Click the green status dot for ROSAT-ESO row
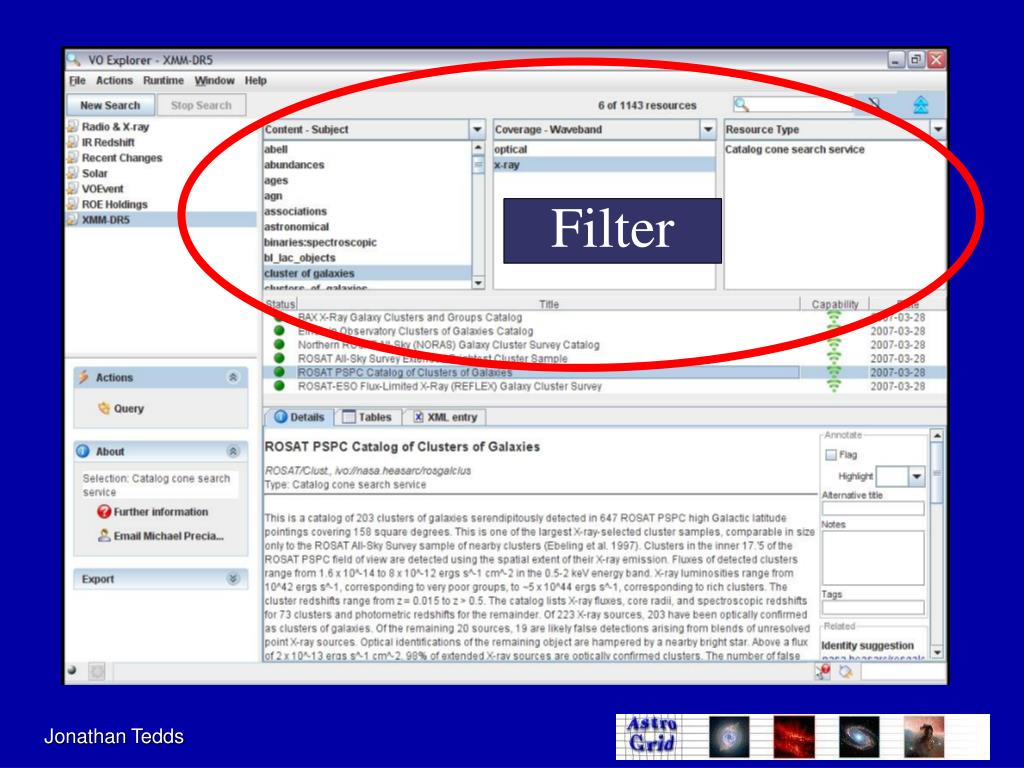This screenshot has height=768, width=1024. point(280,386)
